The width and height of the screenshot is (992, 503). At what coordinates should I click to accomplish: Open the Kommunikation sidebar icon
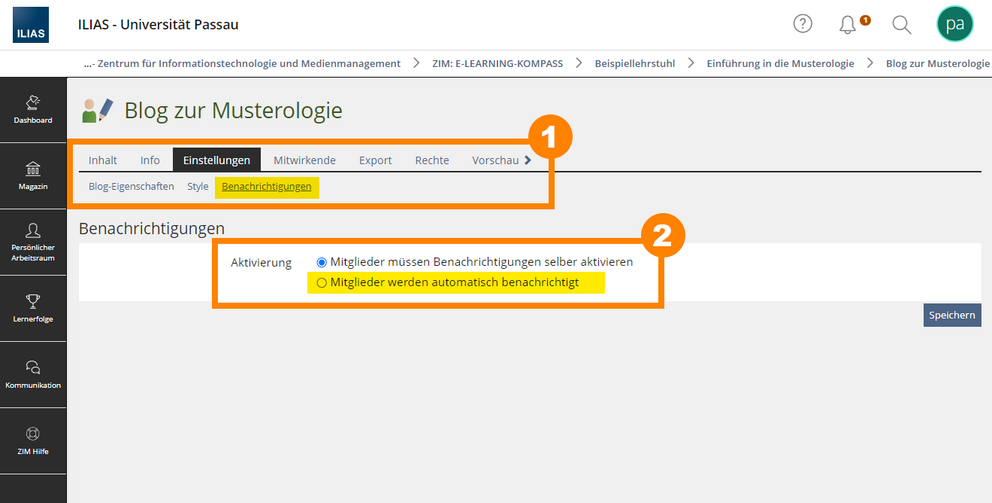tap(33, 375)
